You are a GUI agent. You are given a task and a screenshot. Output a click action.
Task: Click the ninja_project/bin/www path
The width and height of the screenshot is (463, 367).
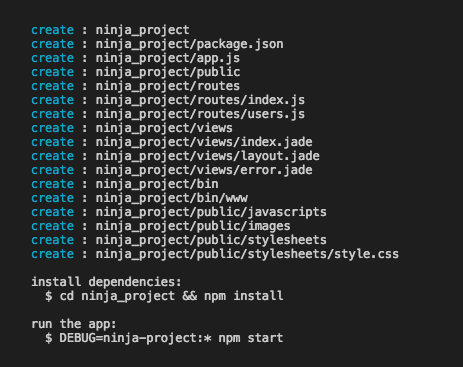tap(172, 198)
